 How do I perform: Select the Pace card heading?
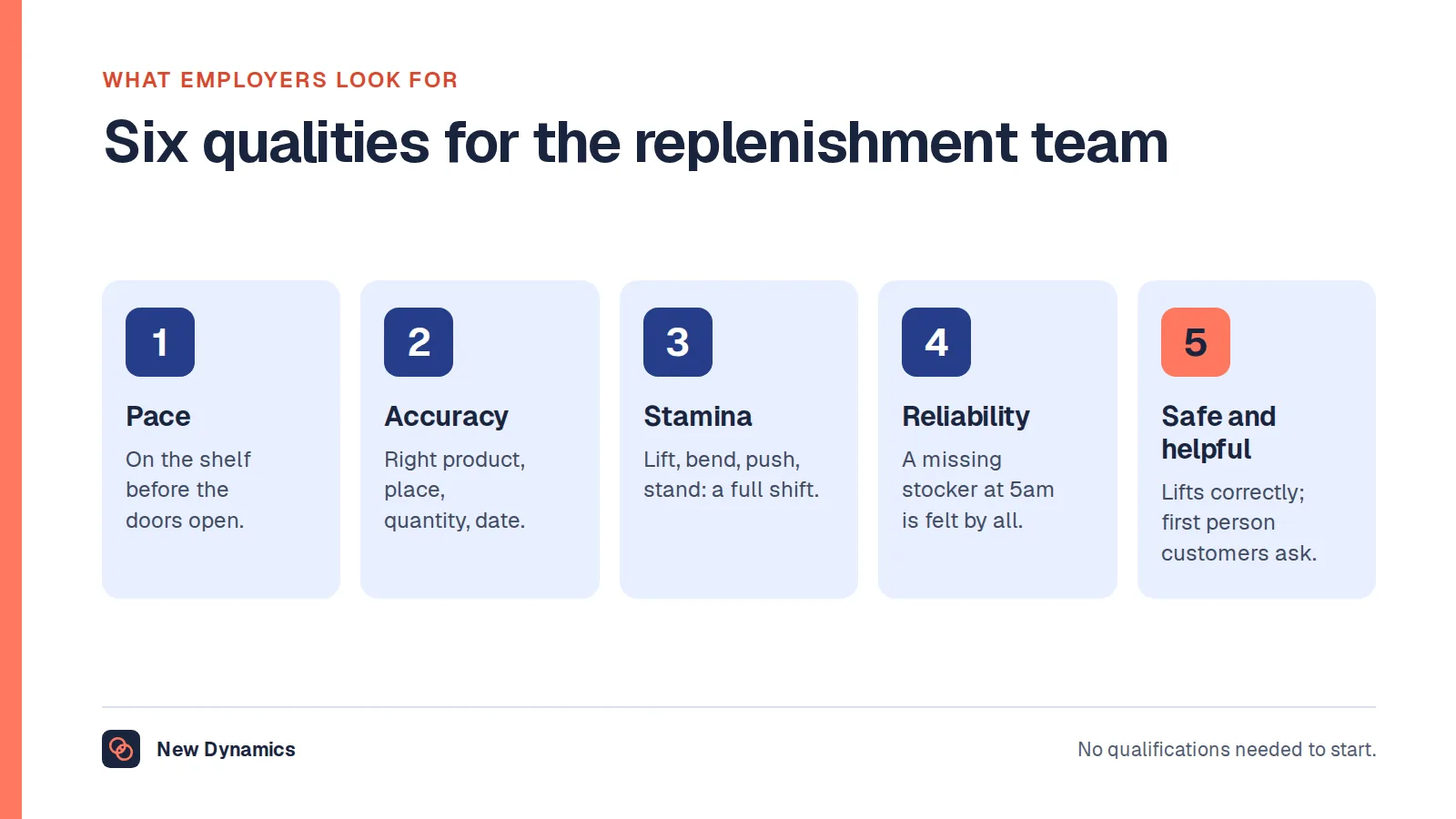coord(158,417)
